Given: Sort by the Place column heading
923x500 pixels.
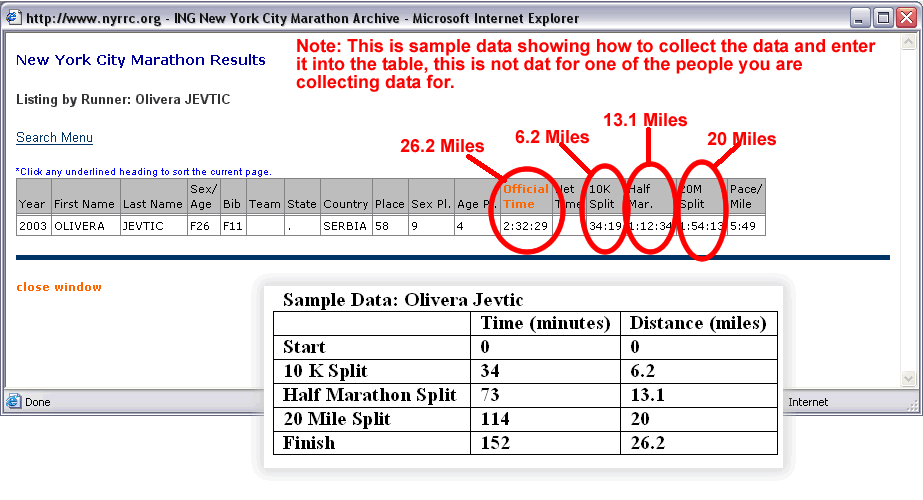Looking at the screenshot, I should (x=389, y=204).
